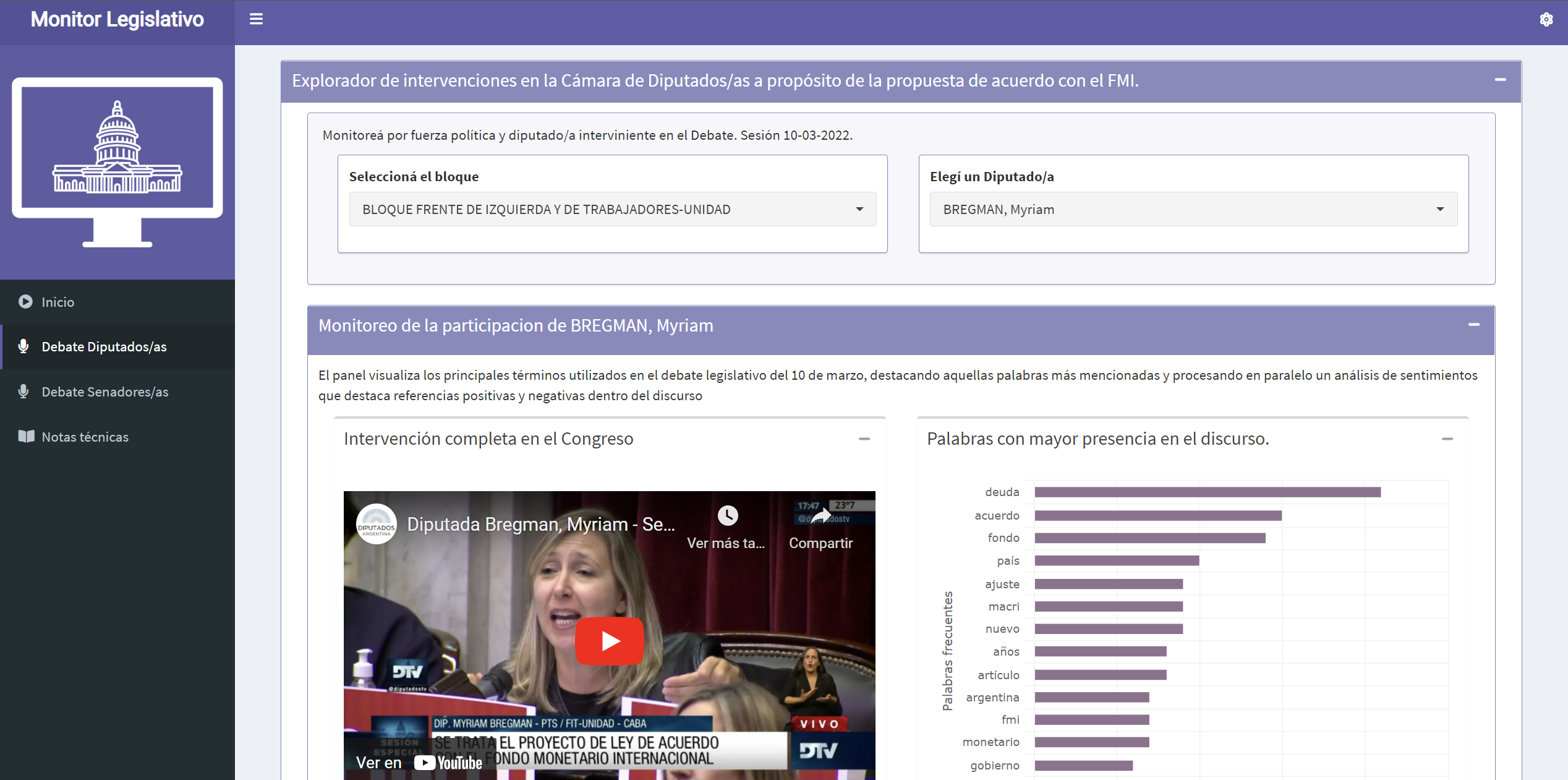Click the watch later clock icon on the video
The image size is (1568, 780).
(728, 515)
